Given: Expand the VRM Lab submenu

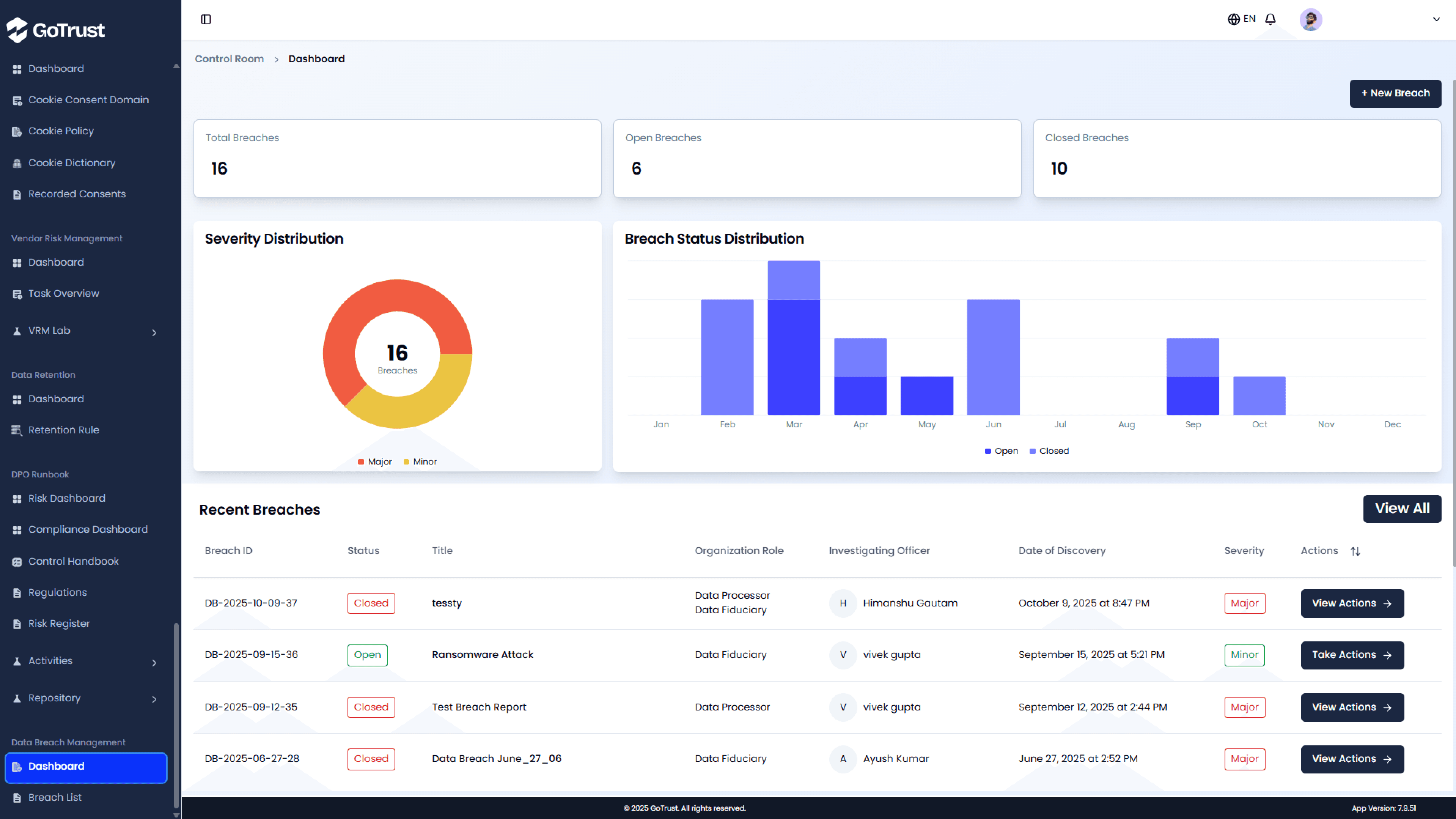Looking at the screenshot, I should tap(154, 332).
